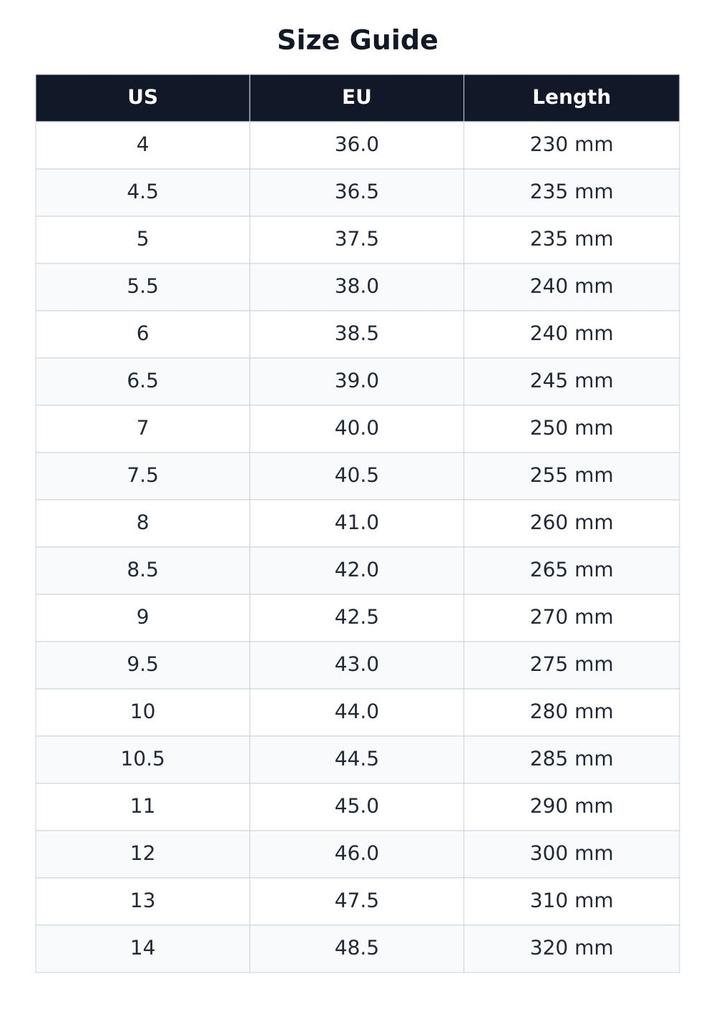This screenshot has height=1024, width=716.
Task: Click the EU 36.5 cell
Action: 357,193
